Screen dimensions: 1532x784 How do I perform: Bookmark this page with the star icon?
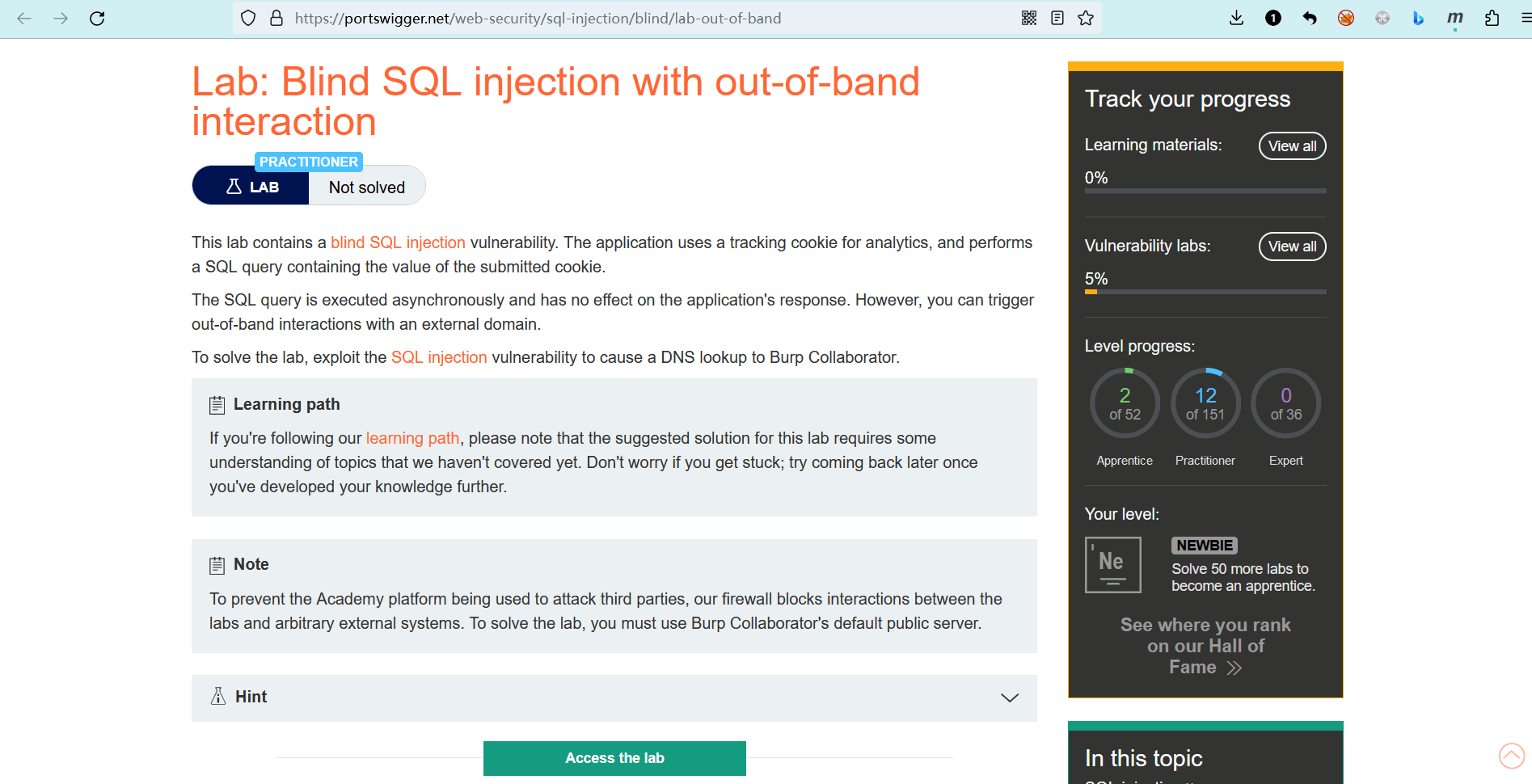(x=1086, y=18)
